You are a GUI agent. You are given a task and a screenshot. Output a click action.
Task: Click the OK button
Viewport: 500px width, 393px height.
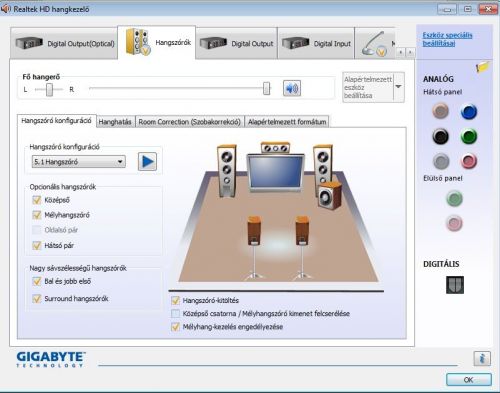tap(469, 380)
